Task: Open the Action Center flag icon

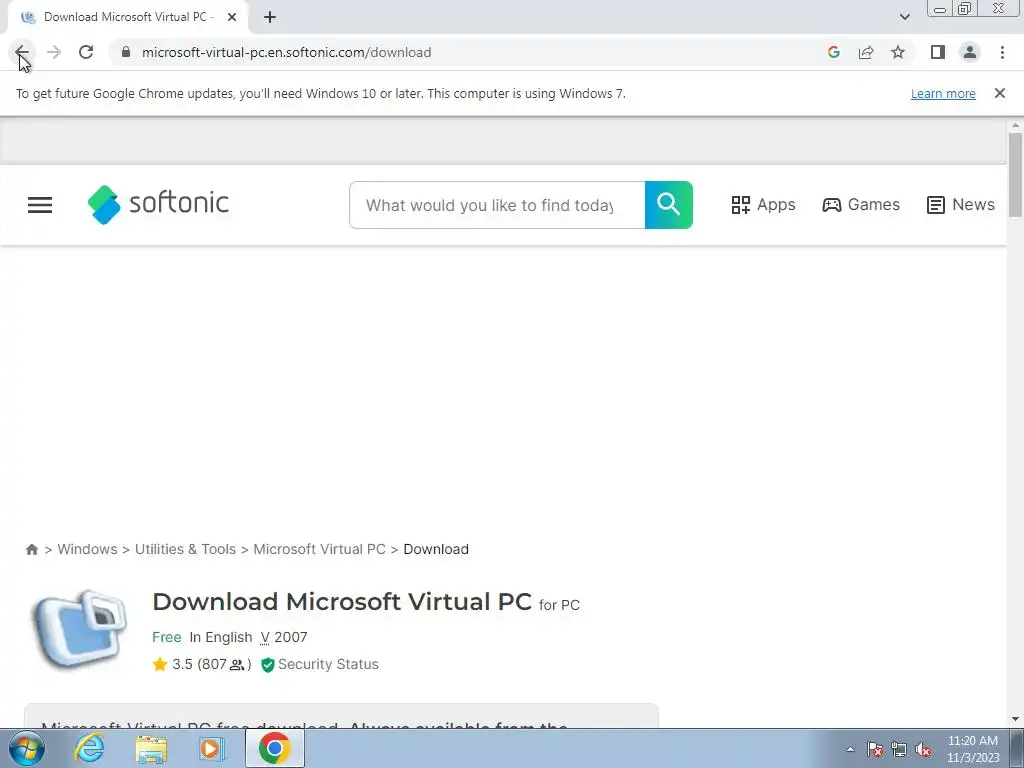Action: [x=874, y=749]
